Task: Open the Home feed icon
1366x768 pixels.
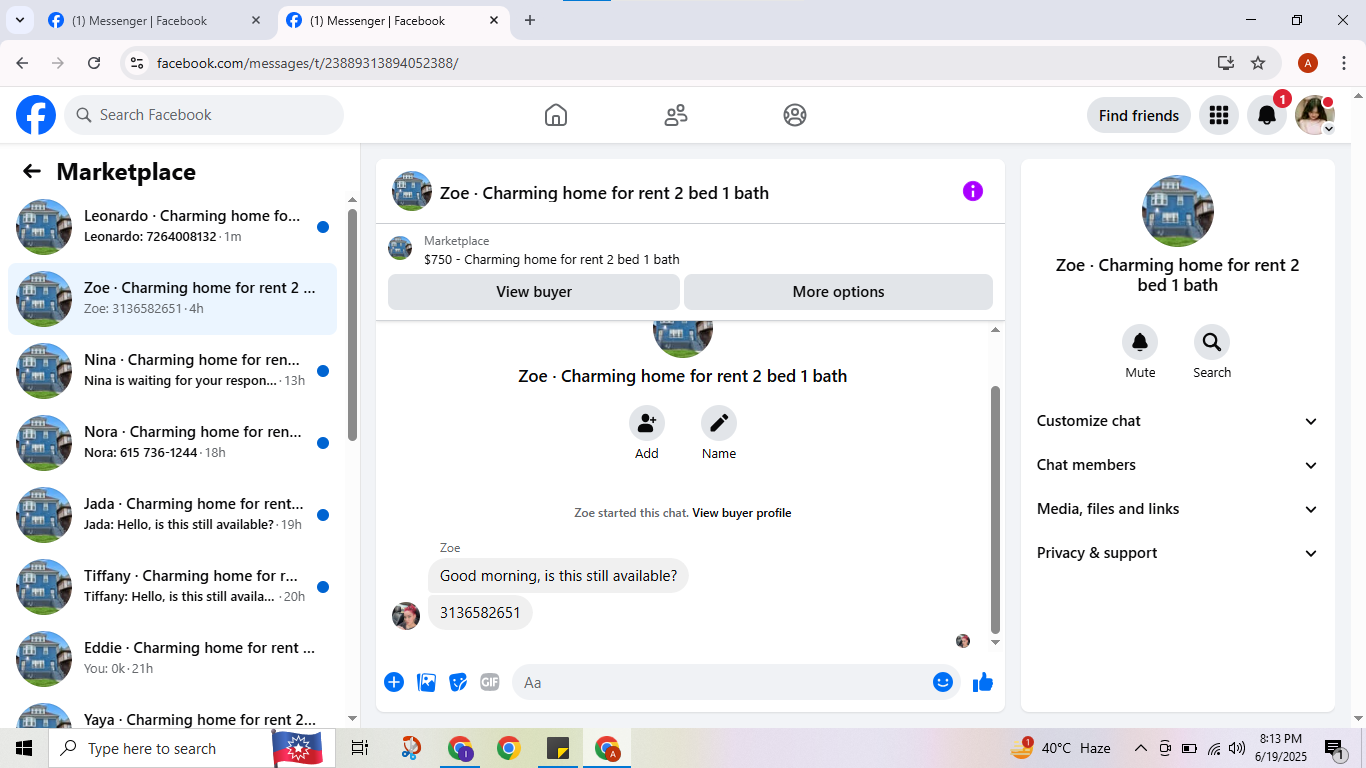Action: (x=556, y=115)
